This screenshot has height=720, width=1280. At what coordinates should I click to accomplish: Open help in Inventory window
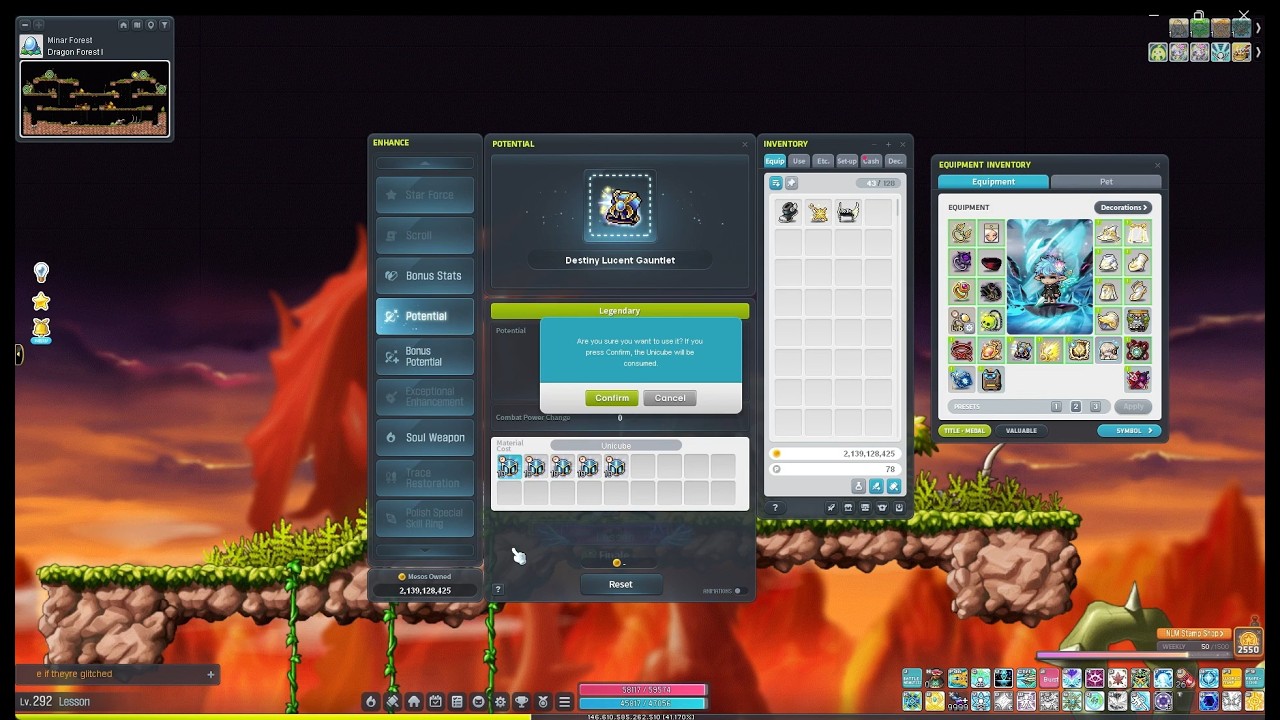coord(775,508)
